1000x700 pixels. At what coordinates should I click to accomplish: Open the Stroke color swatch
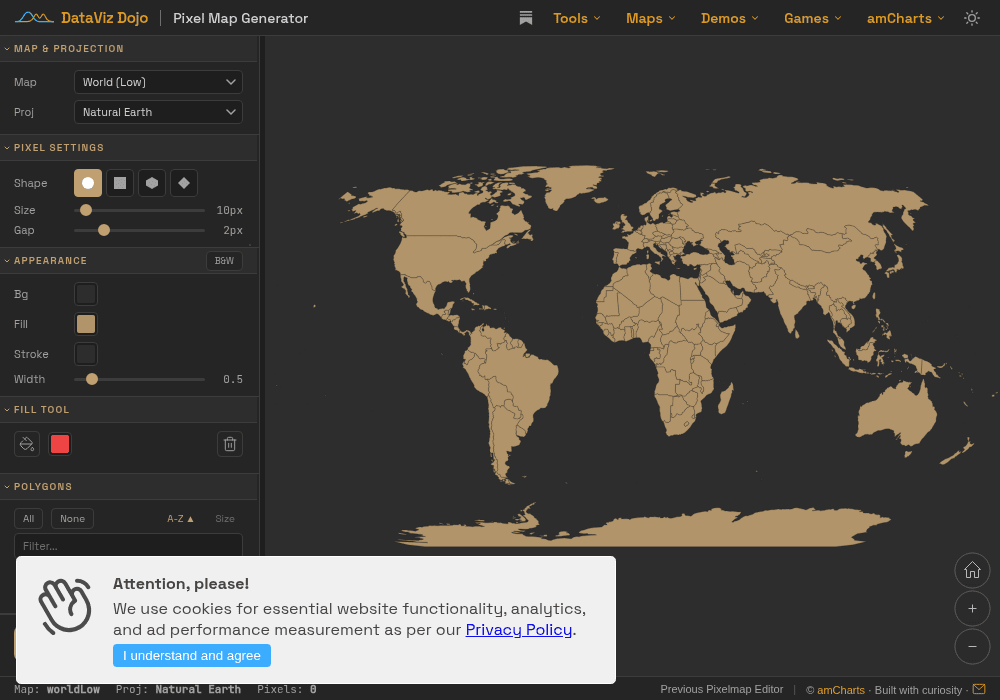(x=86, y=354)
